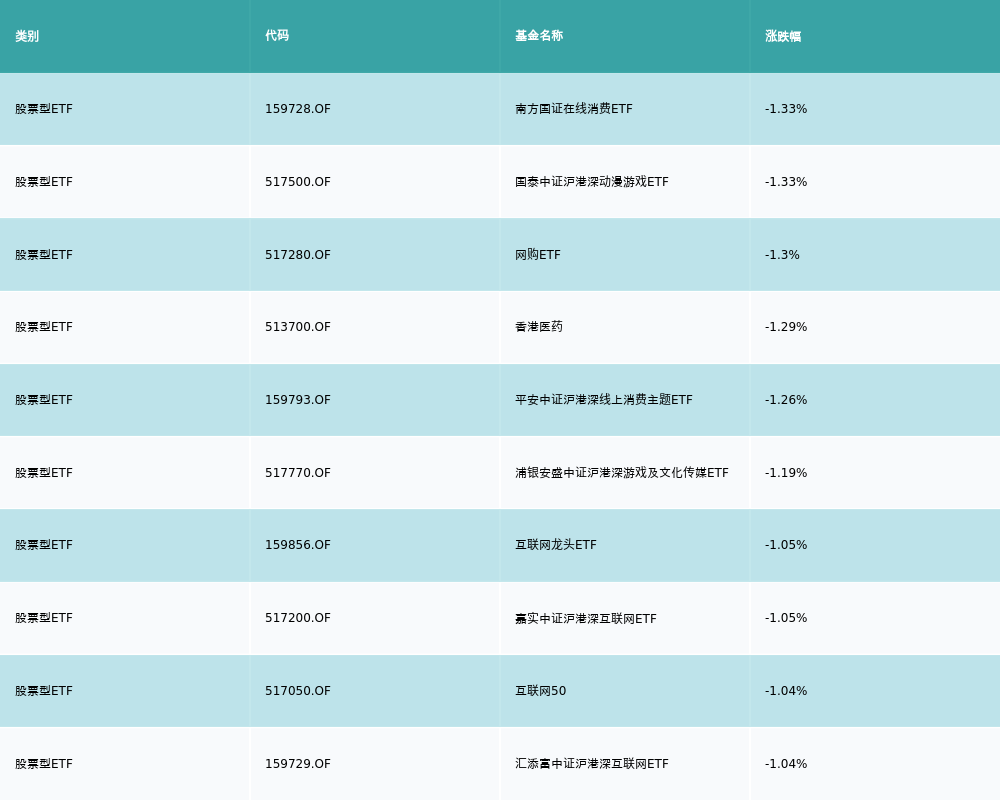1000x800 pixels.
Task: Sort by the 代码 column header
Action: point(277,36)
